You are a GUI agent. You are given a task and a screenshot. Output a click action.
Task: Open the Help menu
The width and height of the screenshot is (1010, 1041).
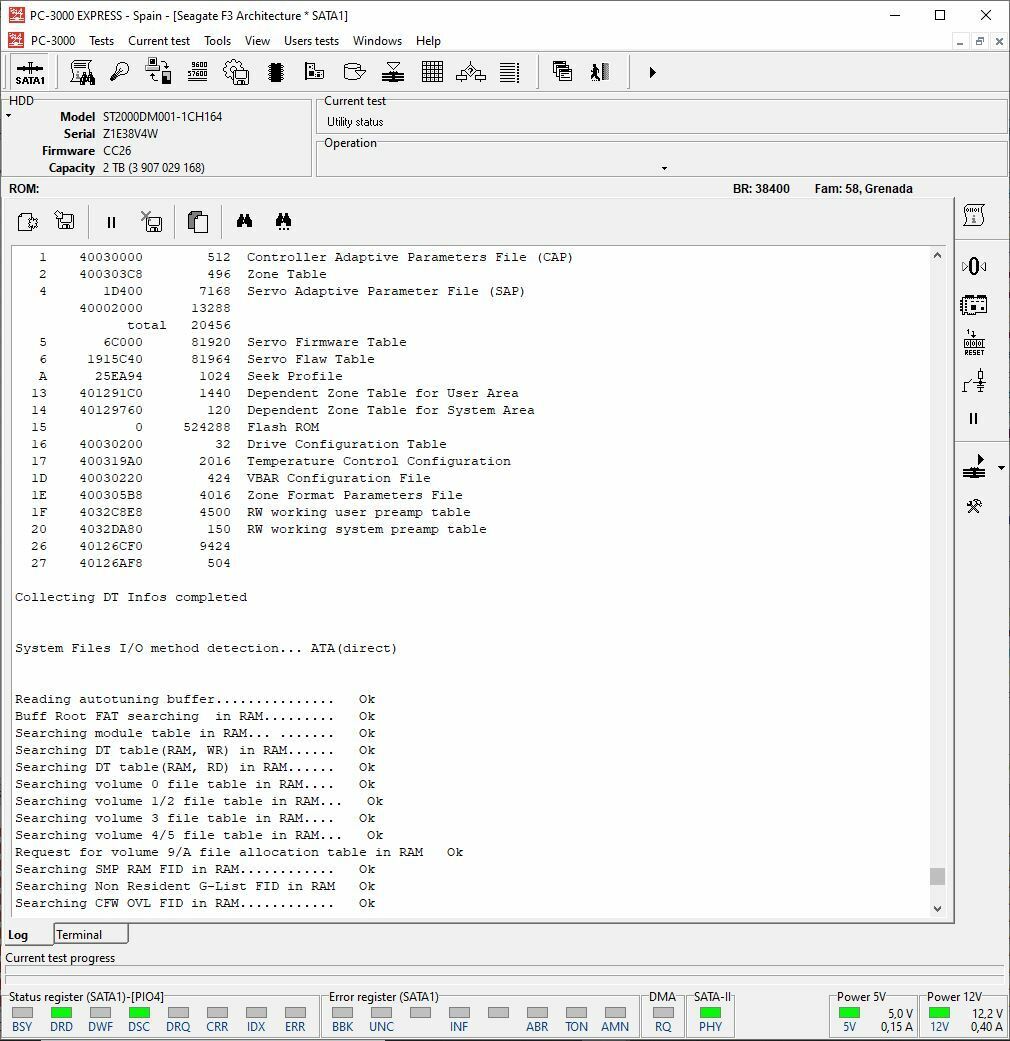[428, 40]
